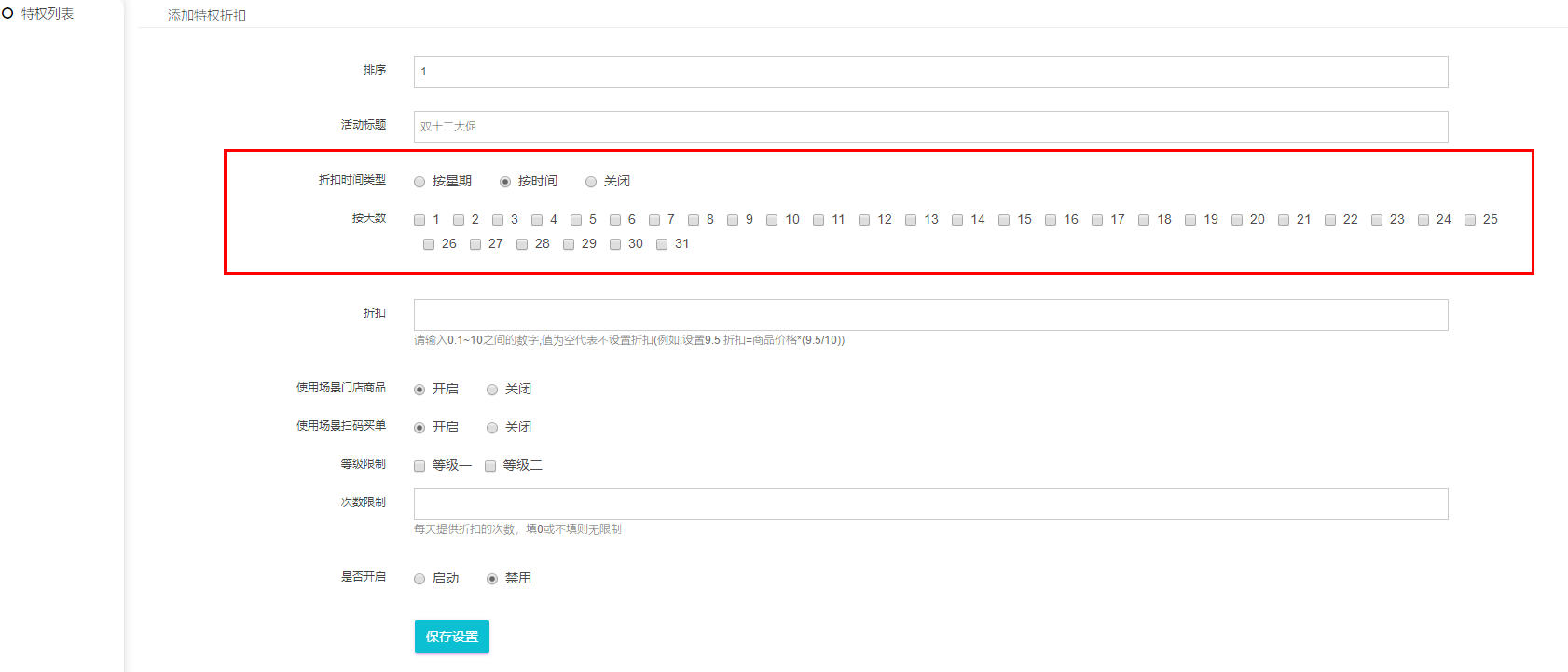Click the 折扣 input field

click(929, 315)
